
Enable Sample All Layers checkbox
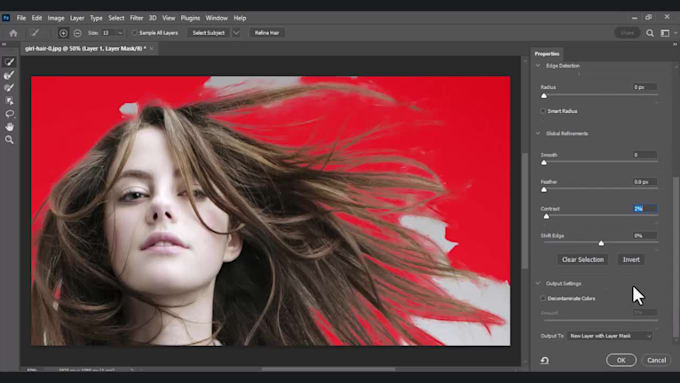coord(134,33)
